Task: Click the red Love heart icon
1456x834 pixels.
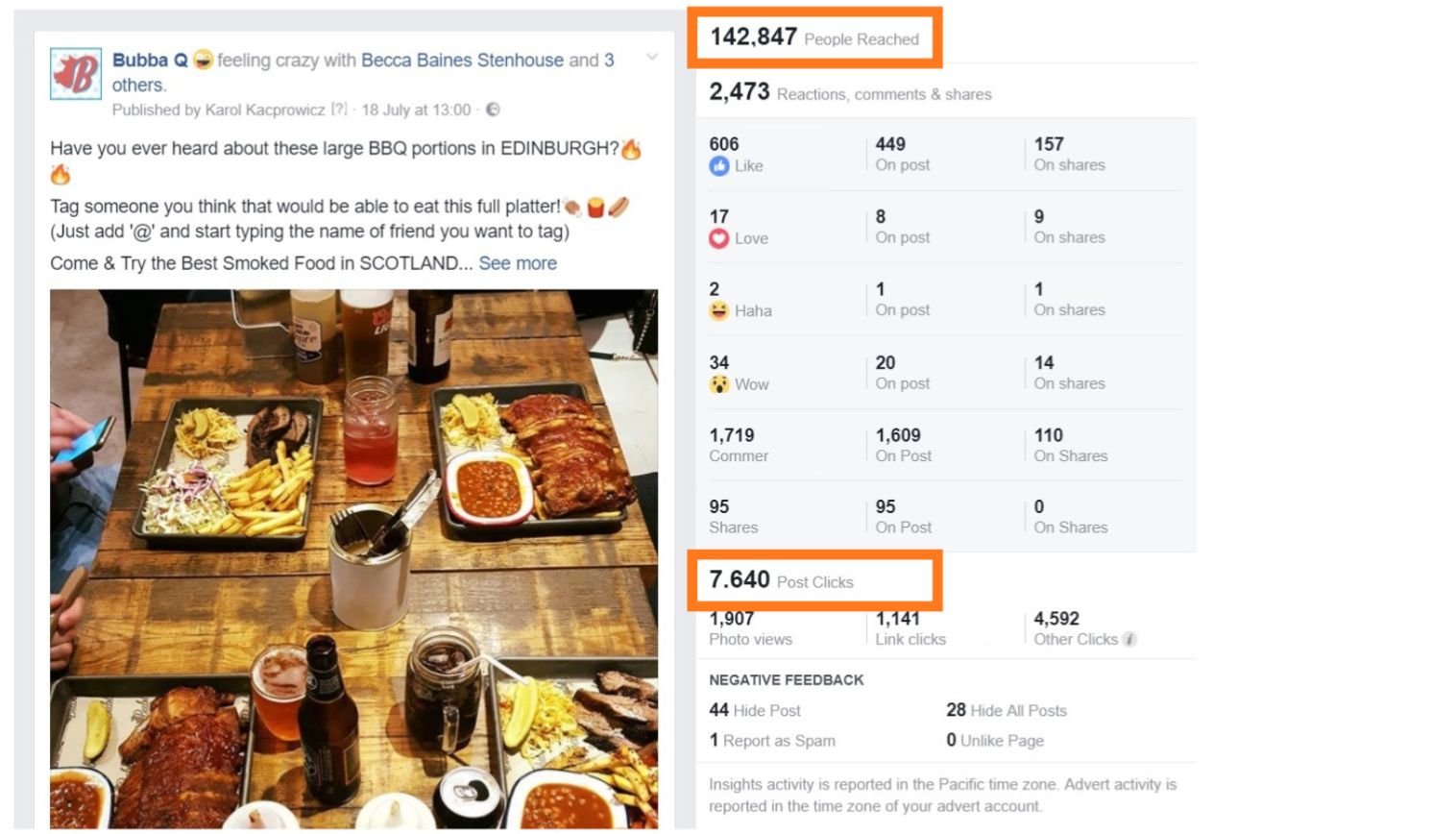Action: (718, 238)
